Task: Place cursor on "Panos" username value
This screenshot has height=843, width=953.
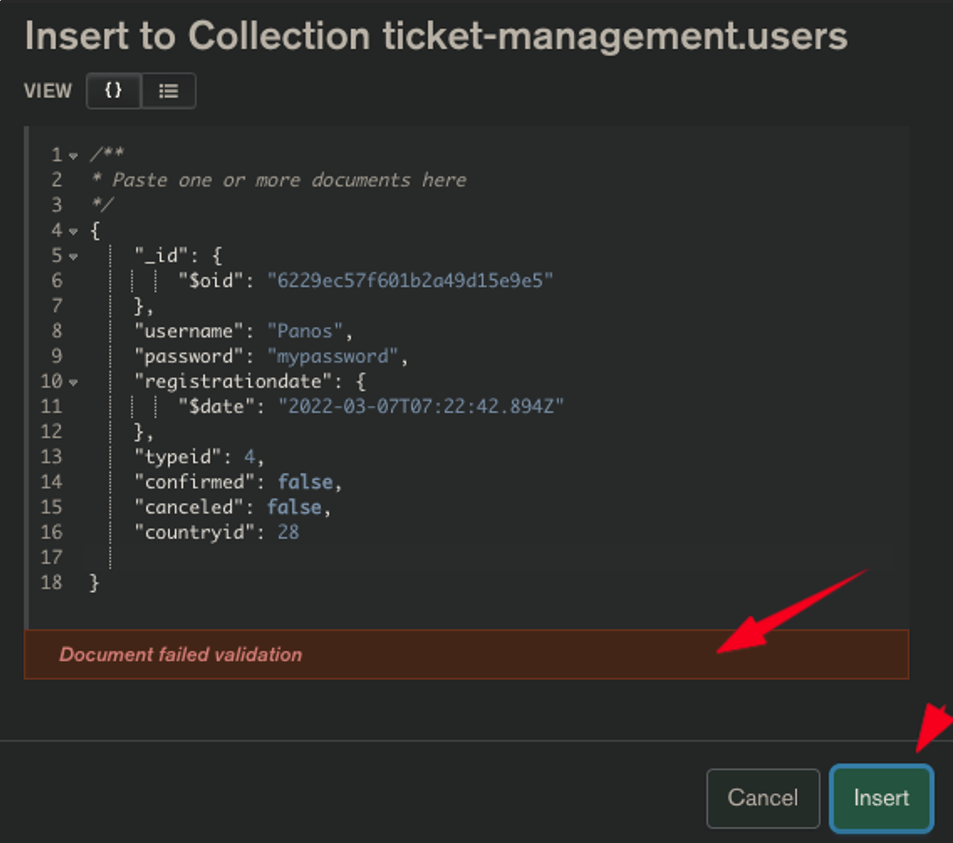Action: (x=305, y=331)
